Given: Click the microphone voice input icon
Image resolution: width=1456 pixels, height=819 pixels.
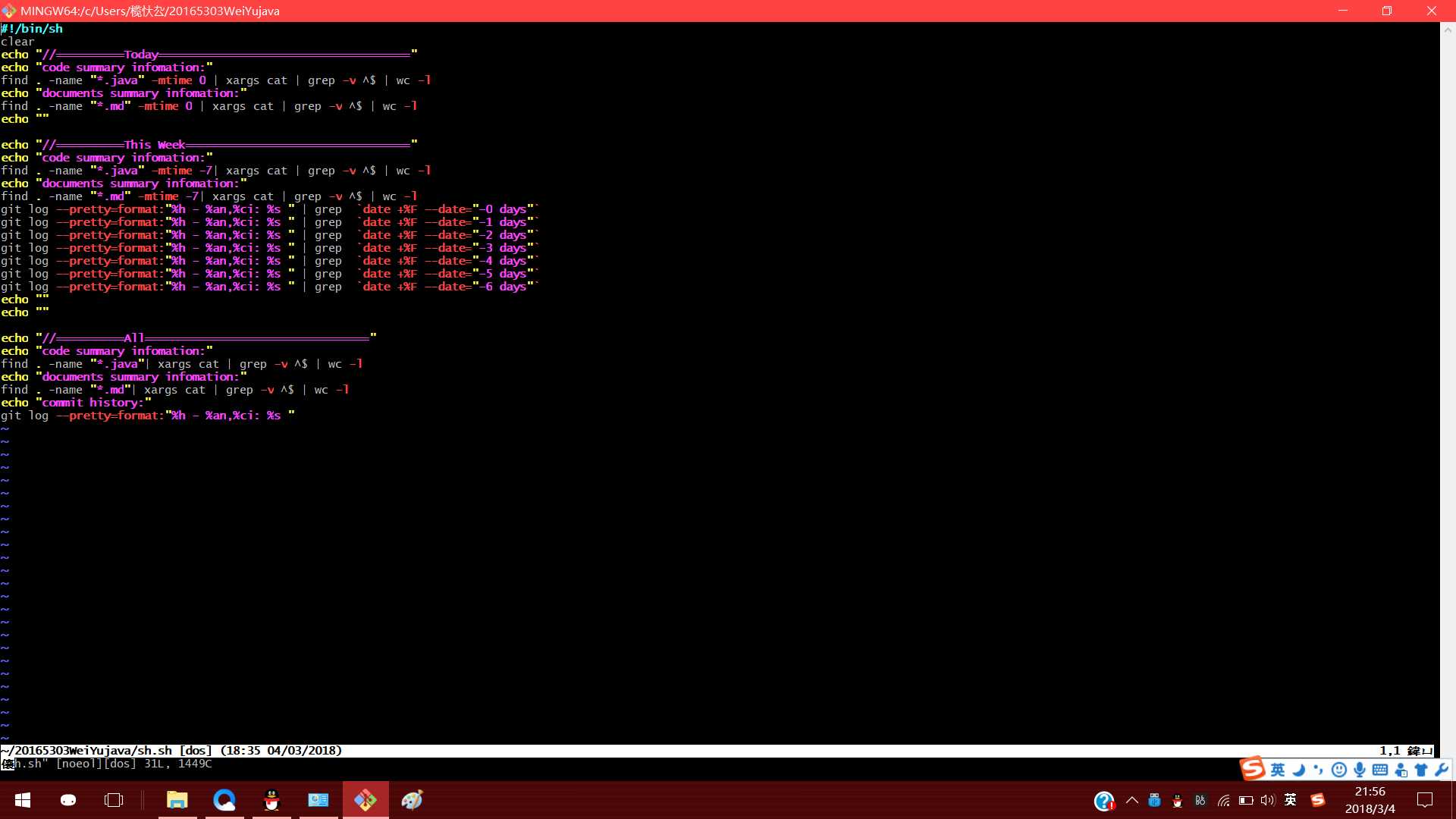Looking at the screenshot, I should click(x=1360, y=770).
